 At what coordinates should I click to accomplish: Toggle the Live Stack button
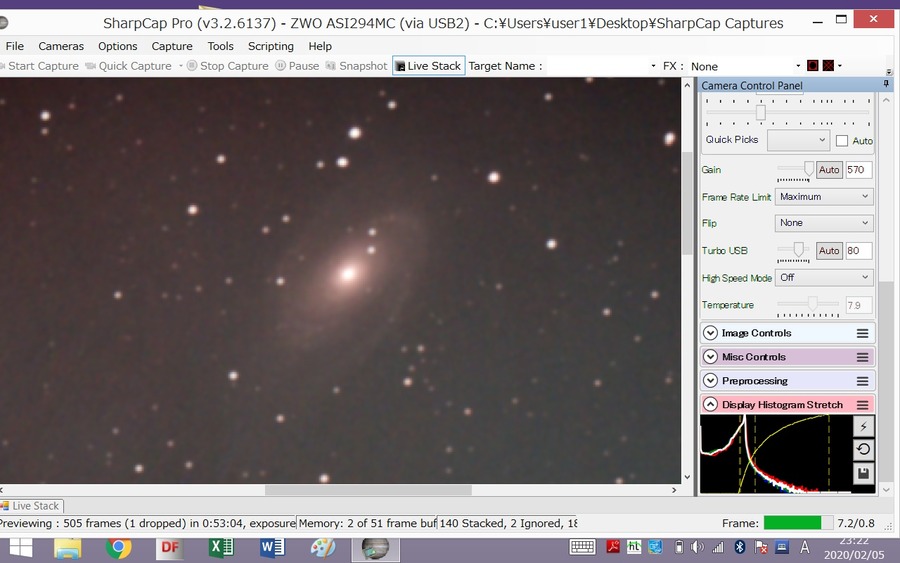(429, 66)
